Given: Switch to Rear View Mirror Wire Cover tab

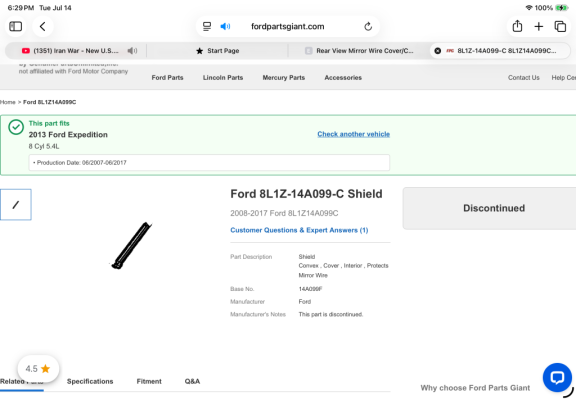Looking at the screenshot, I should (359, 51).
